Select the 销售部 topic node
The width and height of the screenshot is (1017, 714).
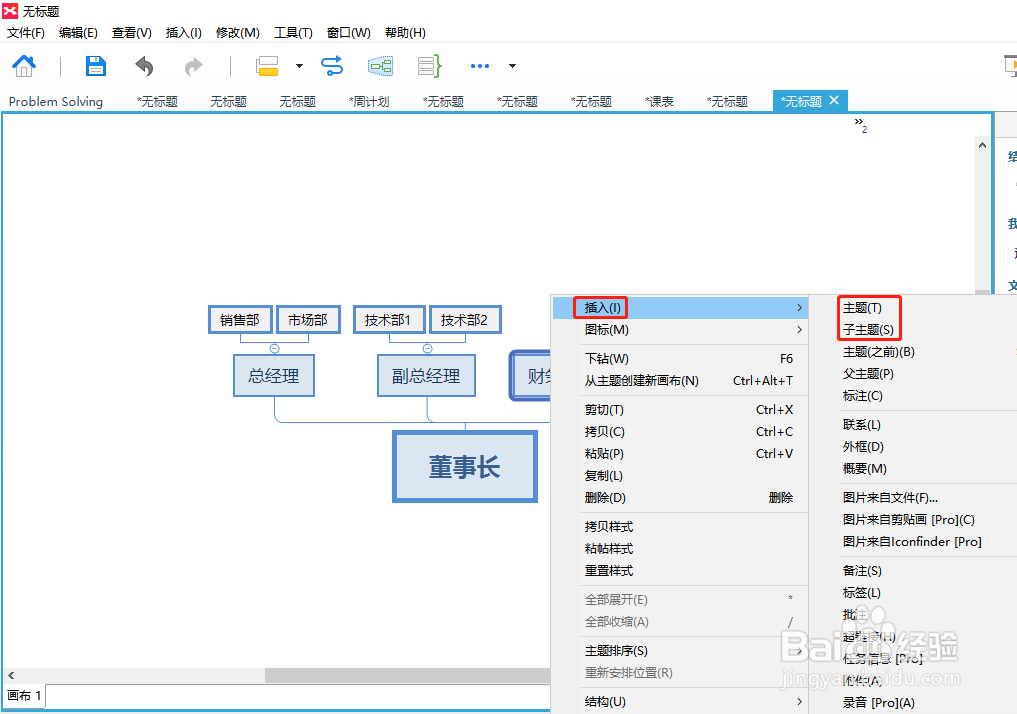(x=240, y=320)
